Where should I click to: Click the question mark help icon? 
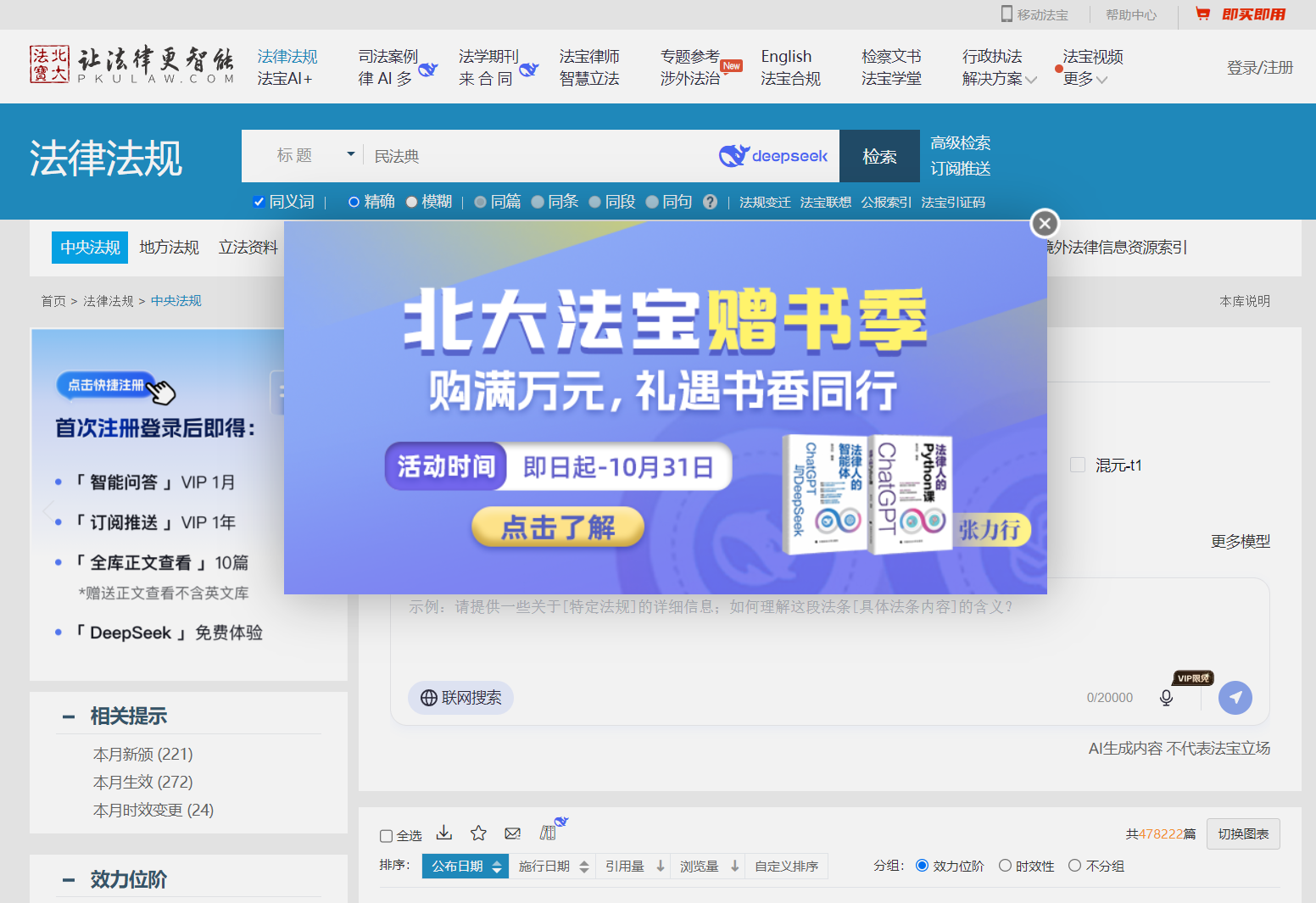(710, 202)
